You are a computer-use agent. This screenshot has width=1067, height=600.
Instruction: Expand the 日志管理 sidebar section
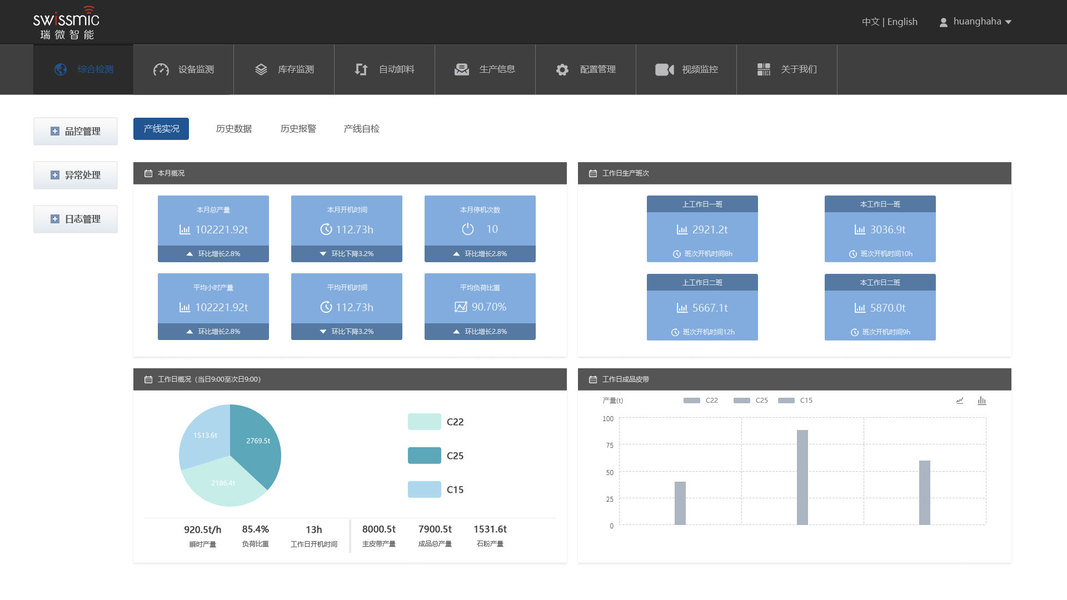76,219
